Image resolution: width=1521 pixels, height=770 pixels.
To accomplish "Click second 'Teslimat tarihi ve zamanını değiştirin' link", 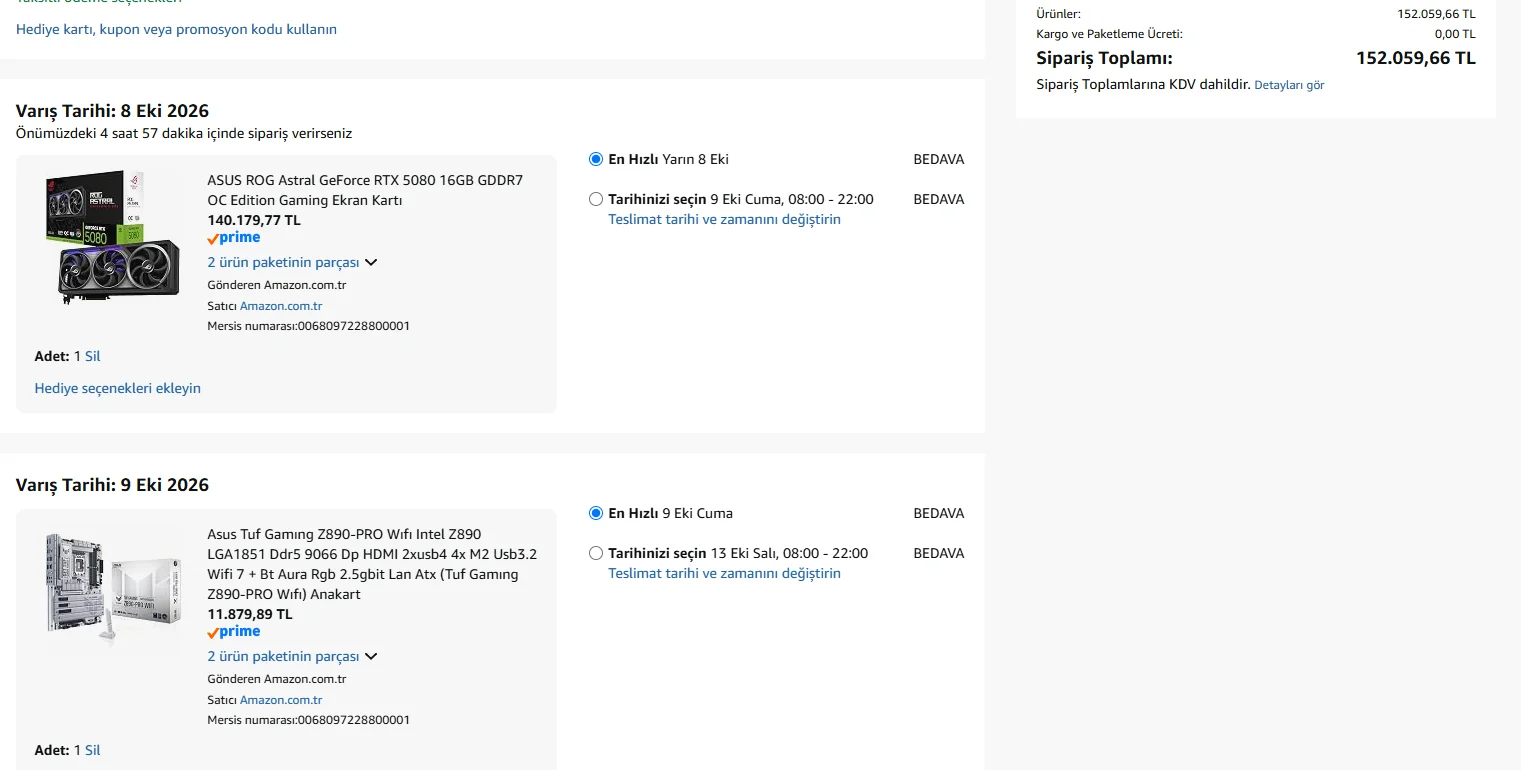I will point(724,573).
